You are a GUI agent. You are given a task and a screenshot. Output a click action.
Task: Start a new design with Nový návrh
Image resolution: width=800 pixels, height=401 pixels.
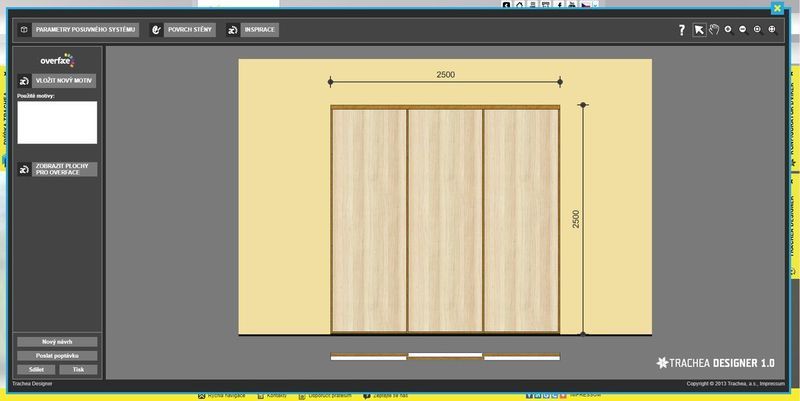tap(57, 342)
